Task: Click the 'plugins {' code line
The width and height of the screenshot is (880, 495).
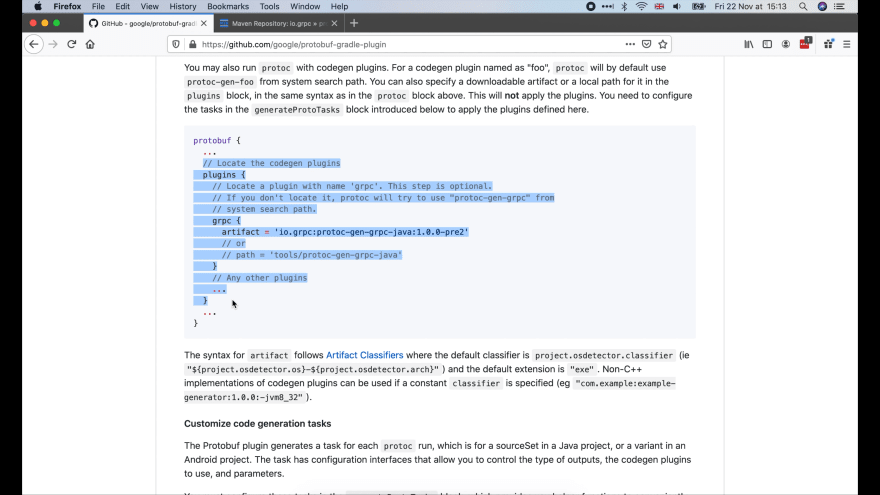Action: (224, 175)
